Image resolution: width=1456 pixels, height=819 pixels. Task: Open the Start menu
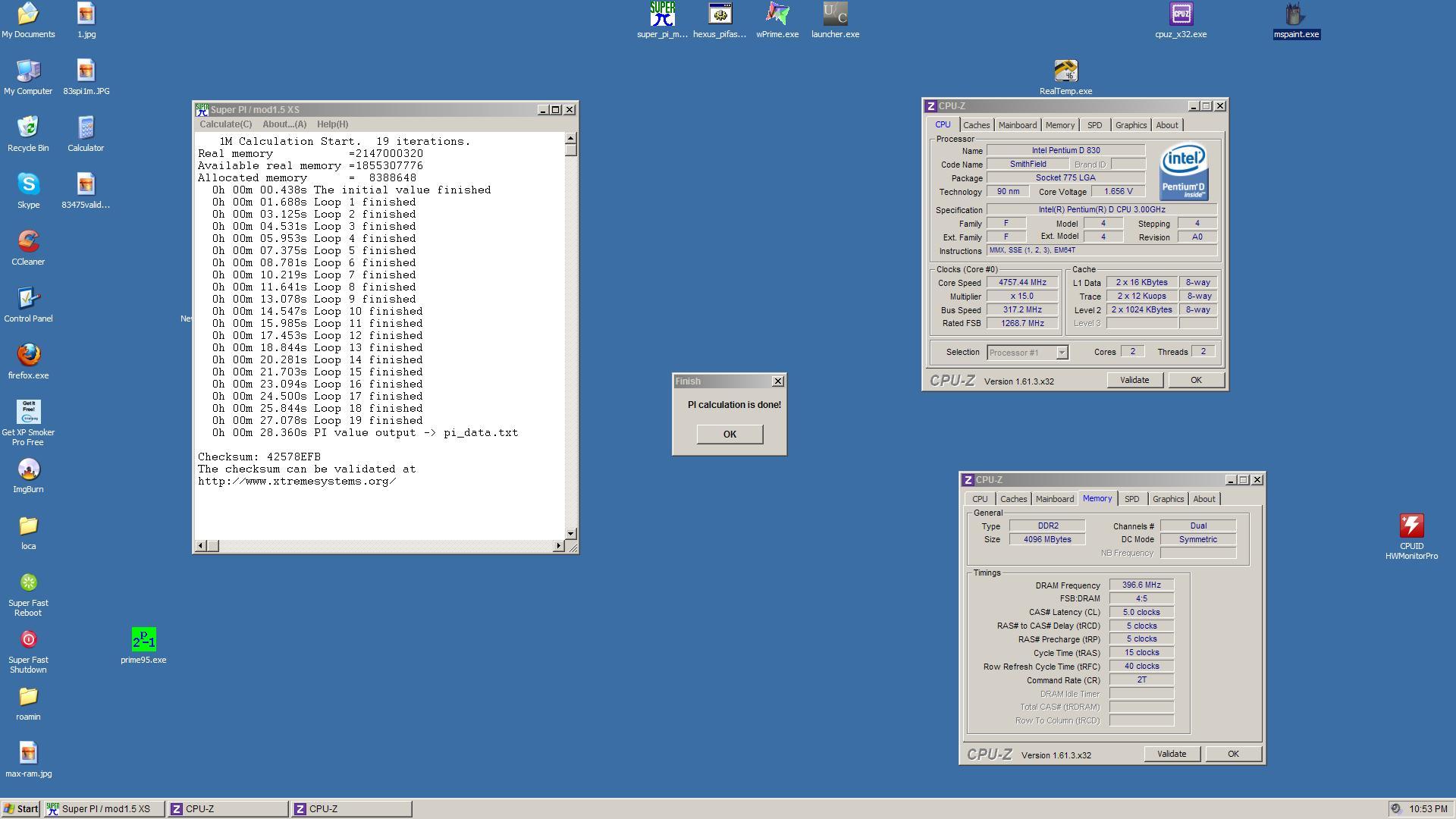(21, 808)
